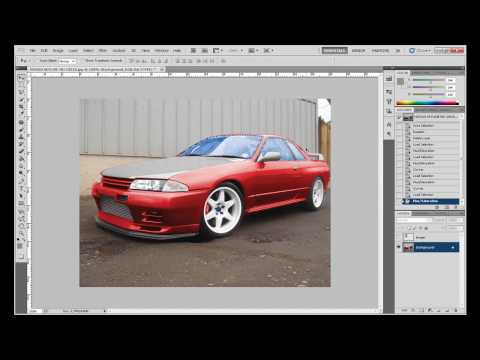480x360 pixels.
Task: Switch to the Painting workspace
Action: tap(380, 51)
